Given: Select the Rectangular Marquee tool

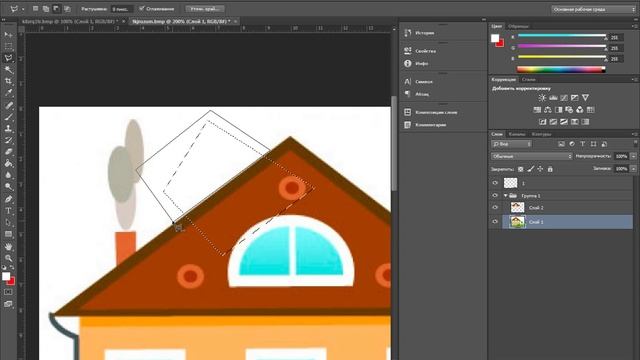Looking at the screenshot, I should coord(8,46).
